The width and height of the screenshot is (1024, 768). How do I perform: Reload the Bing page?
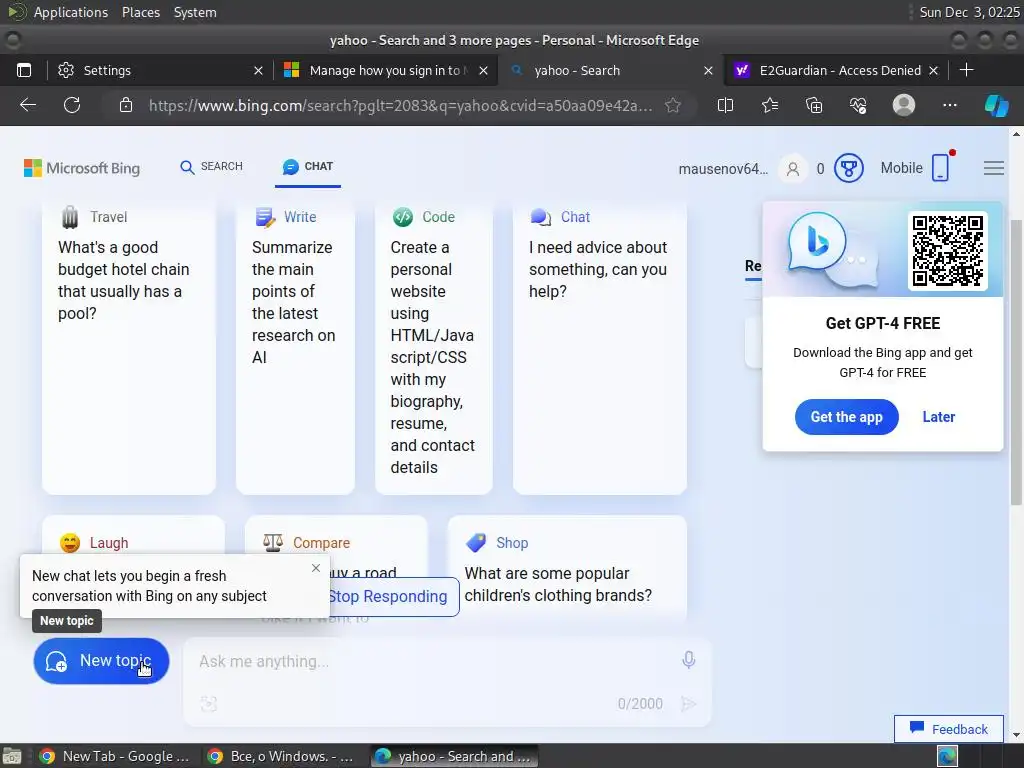[x=72, y=105]
